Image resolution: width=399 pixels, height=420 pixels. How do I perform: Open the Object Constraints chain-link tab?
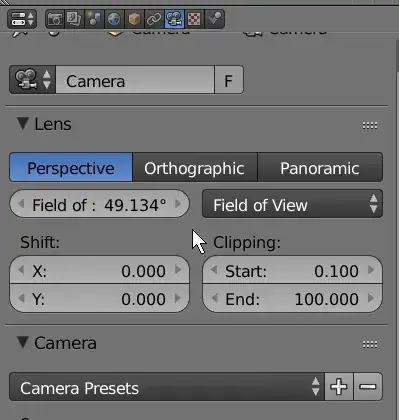click(154, 19)
